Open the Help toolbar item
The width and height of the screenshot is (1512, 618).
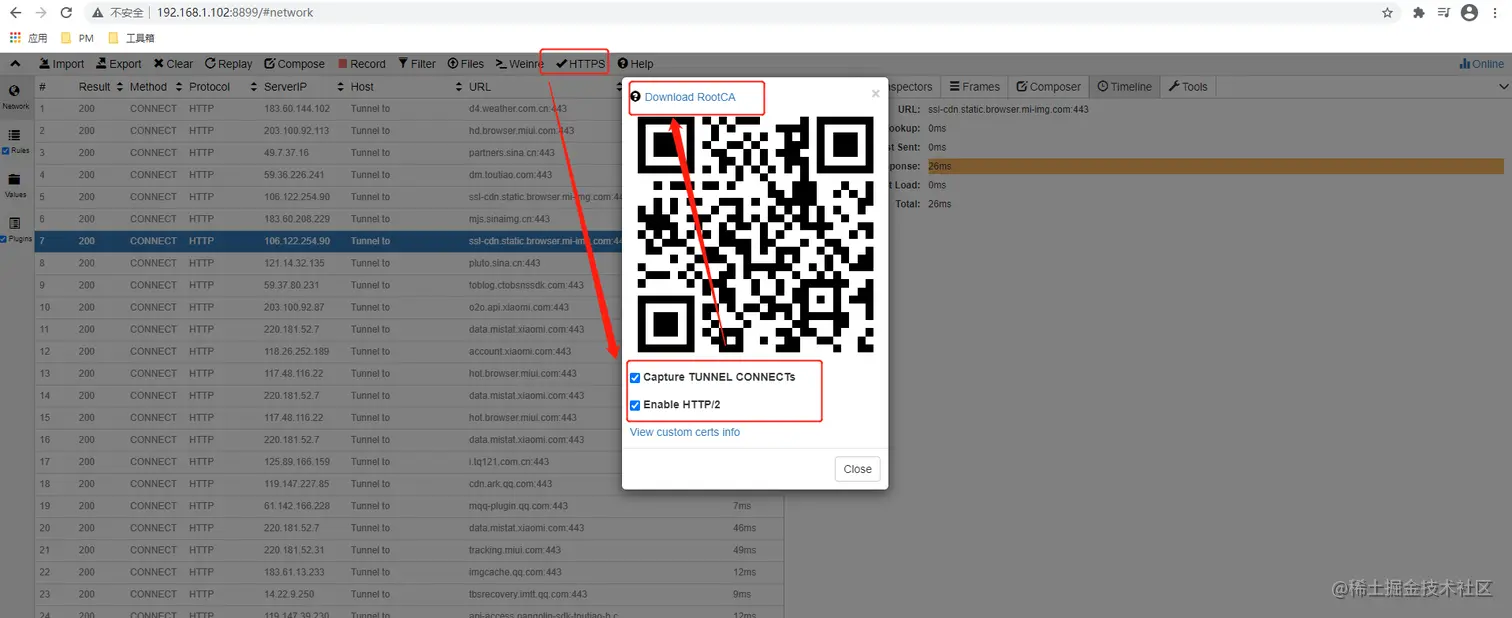coord(635,63)
